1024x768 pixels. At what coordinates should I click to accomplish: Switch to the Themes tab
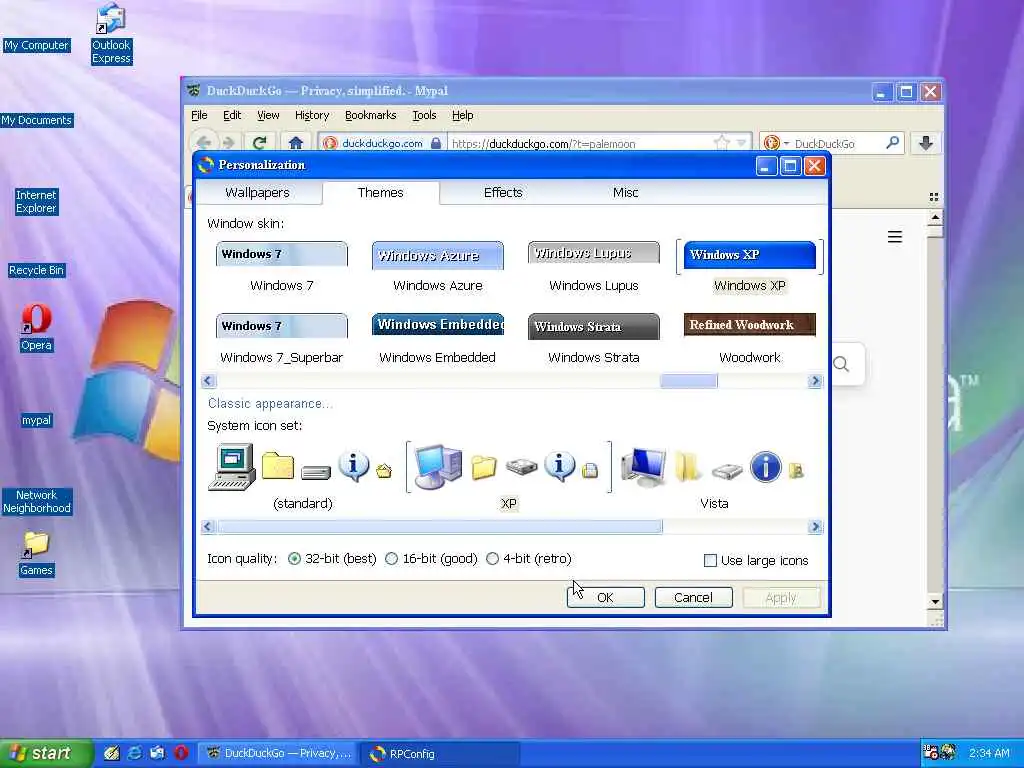pos(380,193)
